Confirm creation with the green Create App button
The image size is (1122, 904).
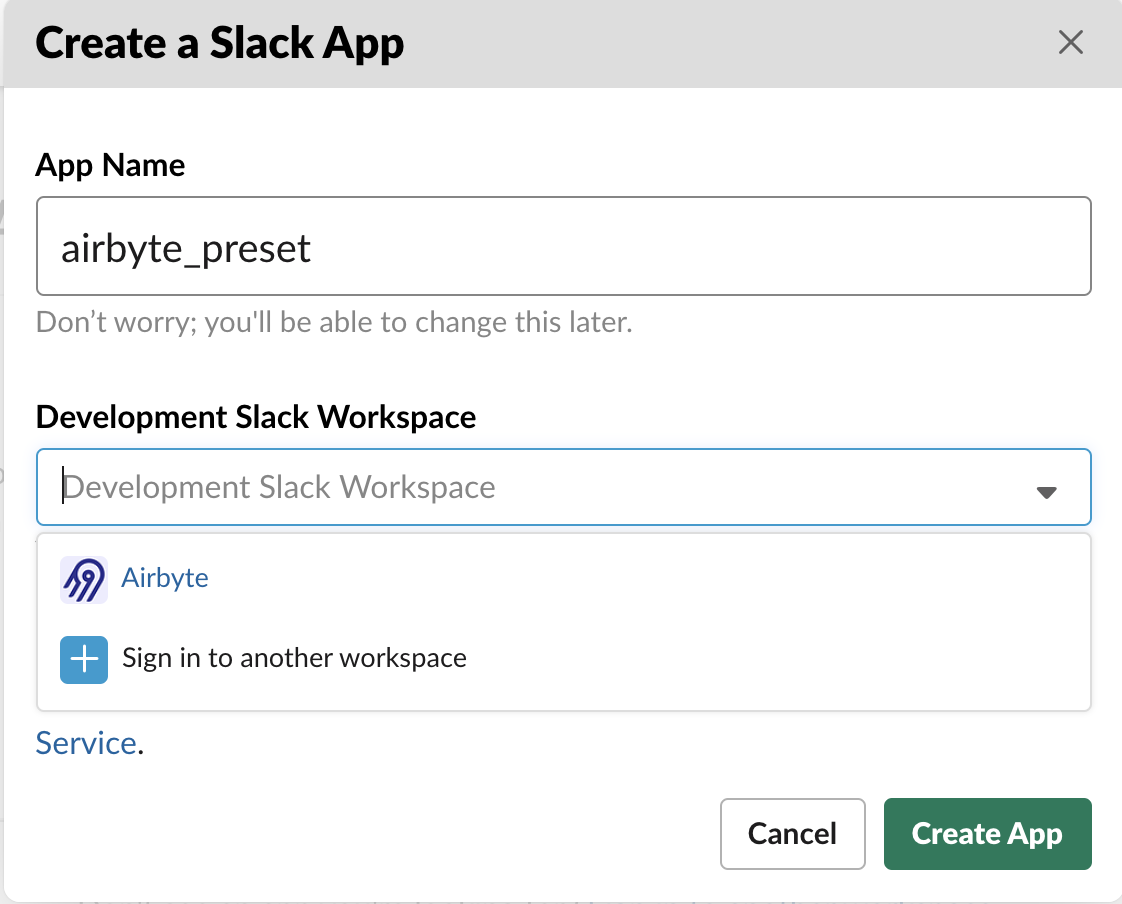coord(987,833)
